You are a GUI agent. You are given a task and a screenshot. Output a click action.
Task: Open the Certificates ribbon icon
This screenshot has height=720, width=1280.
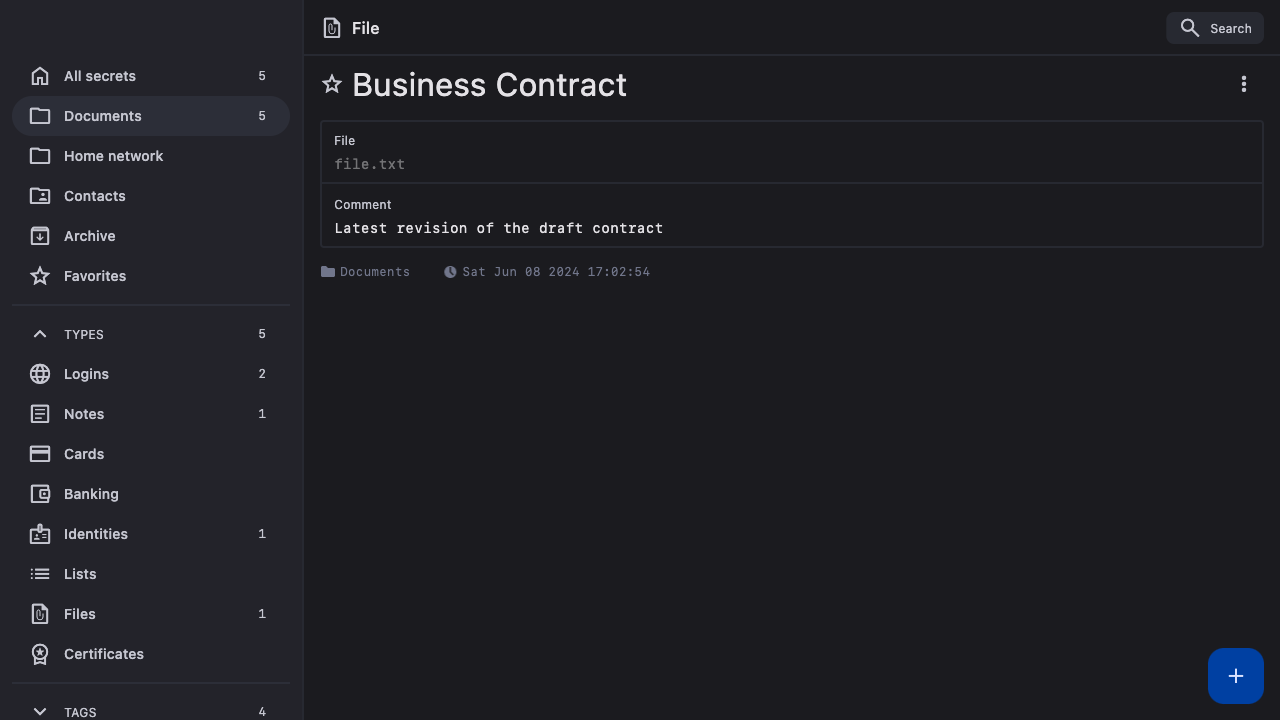tap(40, 654)
